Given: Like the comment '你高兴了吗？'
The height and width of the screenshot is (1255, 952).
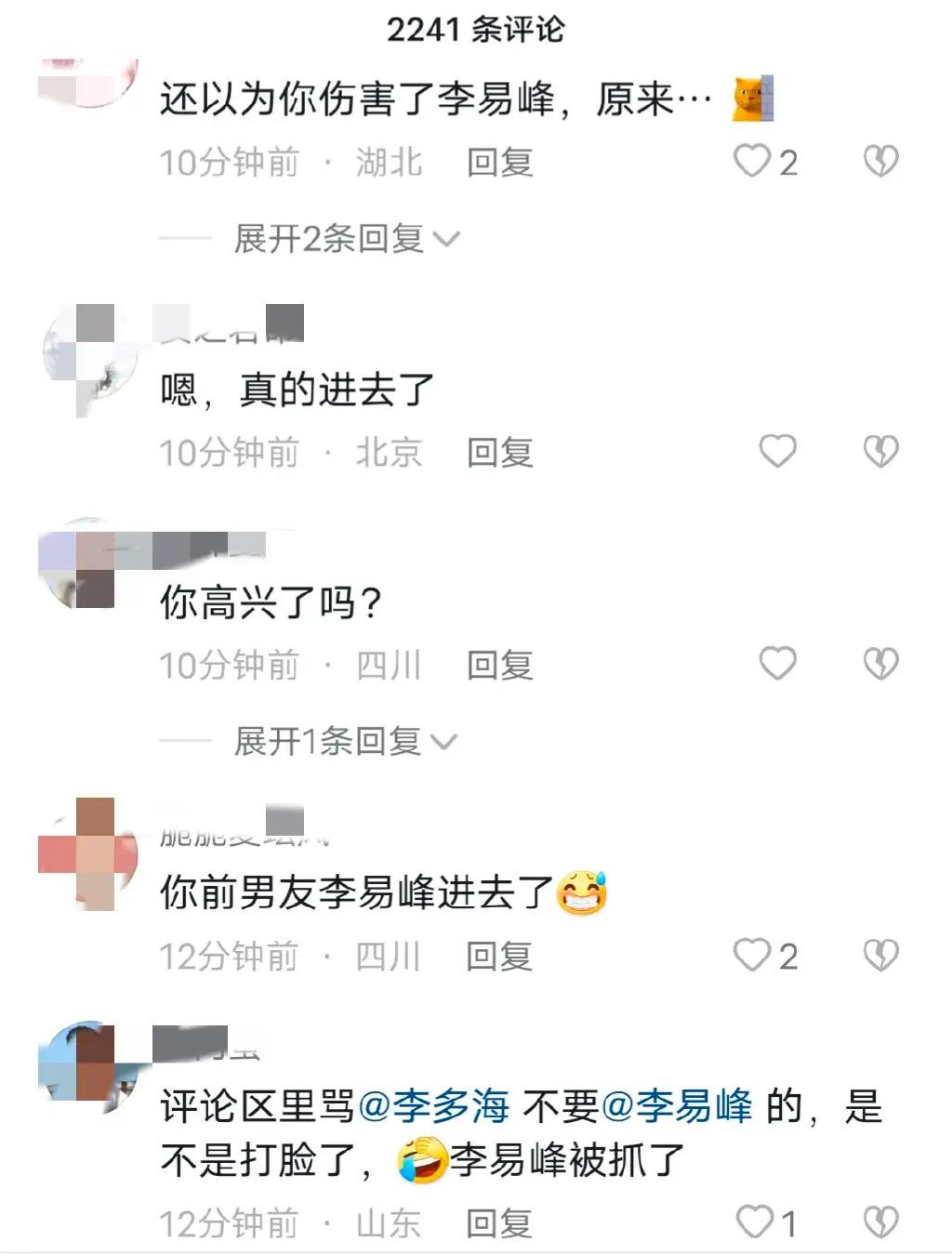Looking at the screenshot, I should [778, 663].
